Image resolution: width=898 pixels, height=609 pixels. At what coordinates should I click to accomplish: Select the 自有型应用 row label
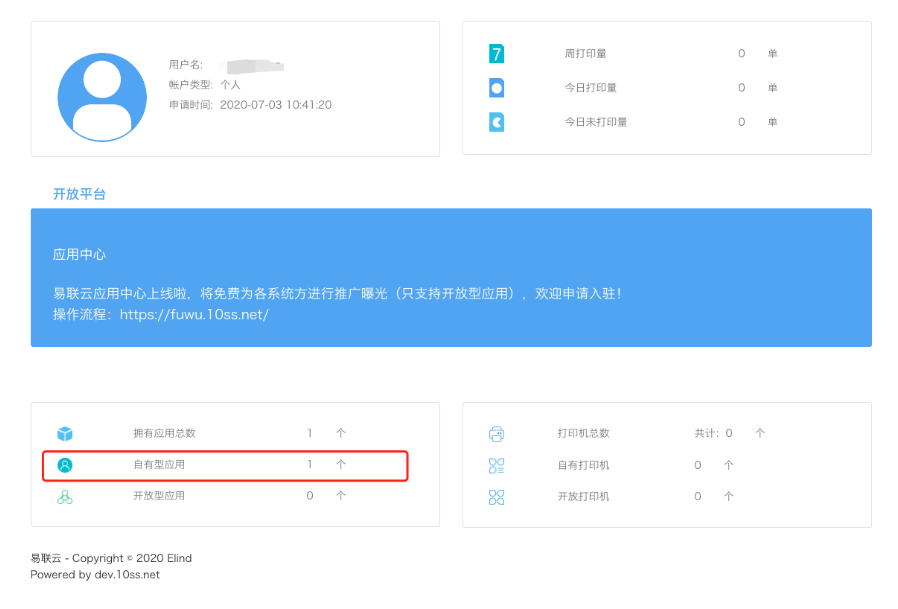coord(159,465)
